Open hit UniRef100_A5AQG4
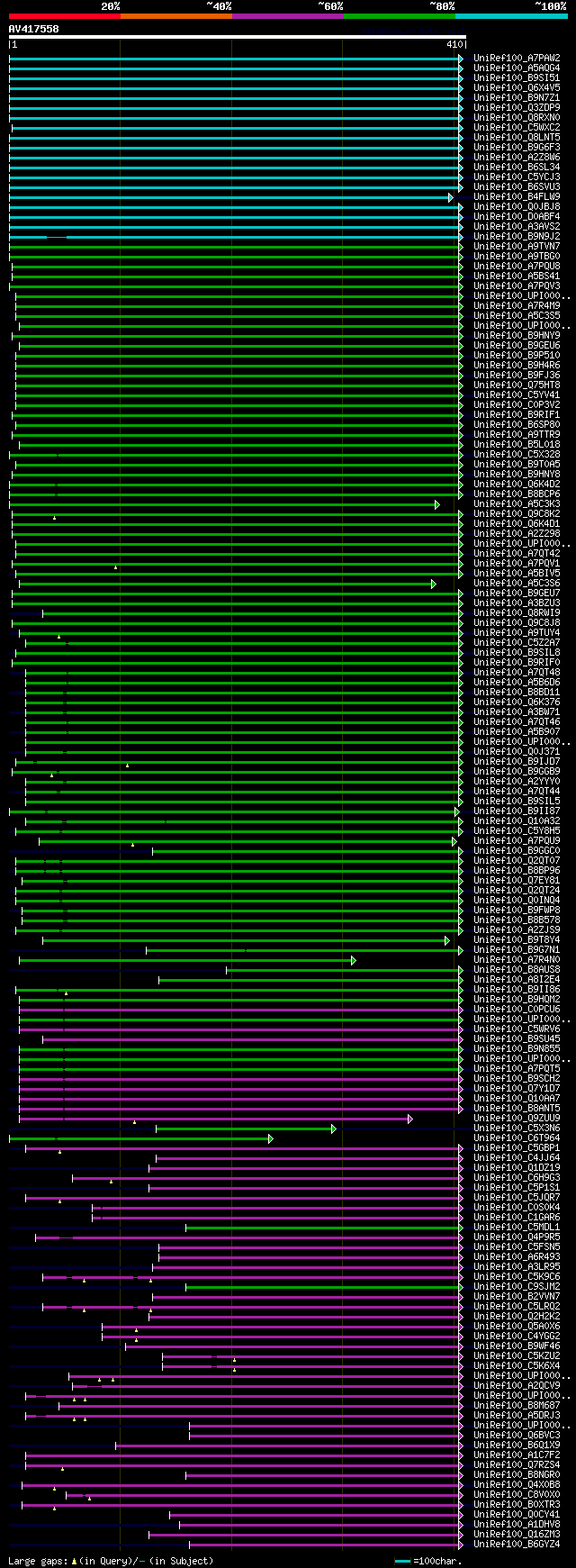 (x=517, y=68)
